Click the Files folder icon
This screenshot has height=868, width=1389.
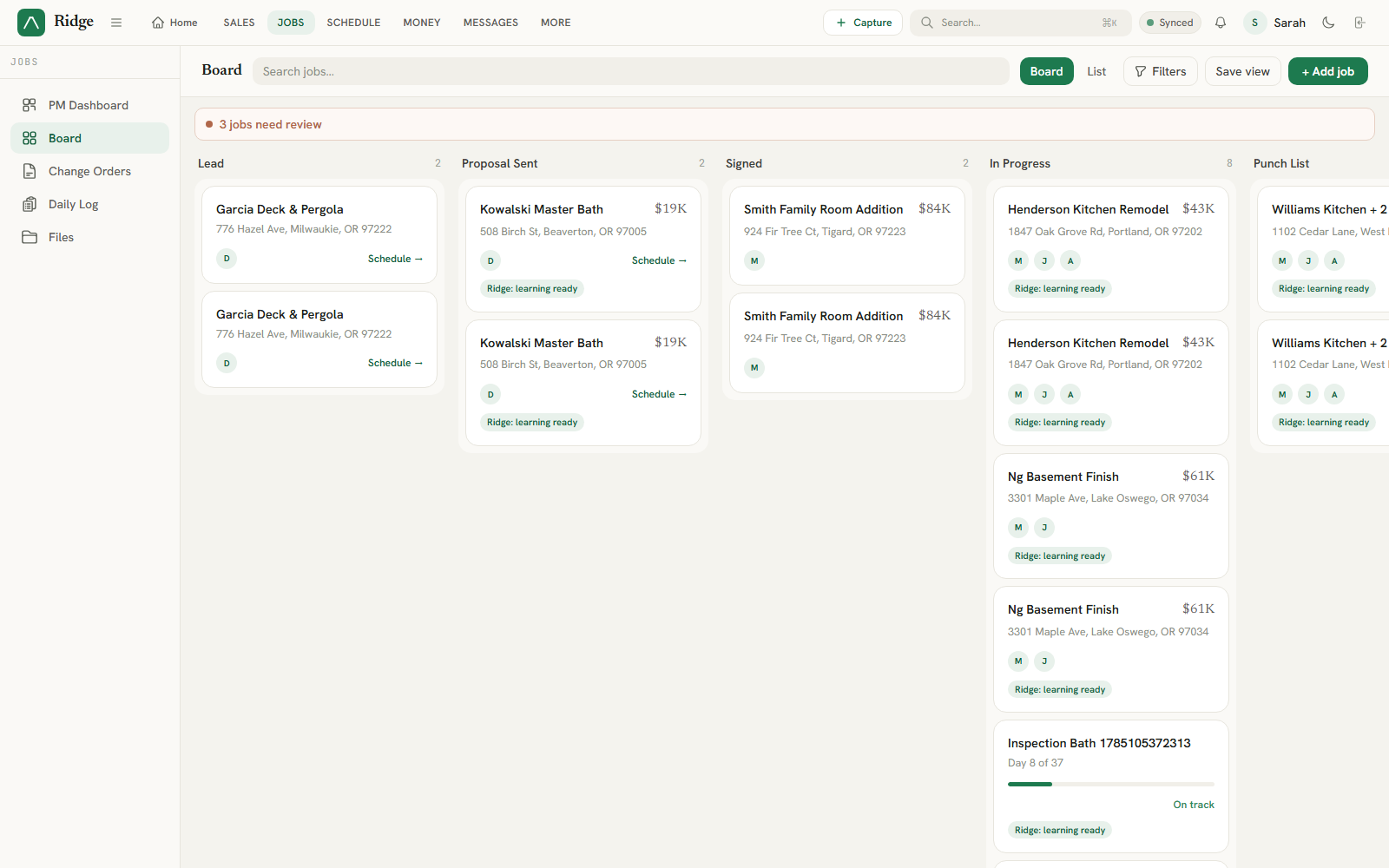[30, 237]
